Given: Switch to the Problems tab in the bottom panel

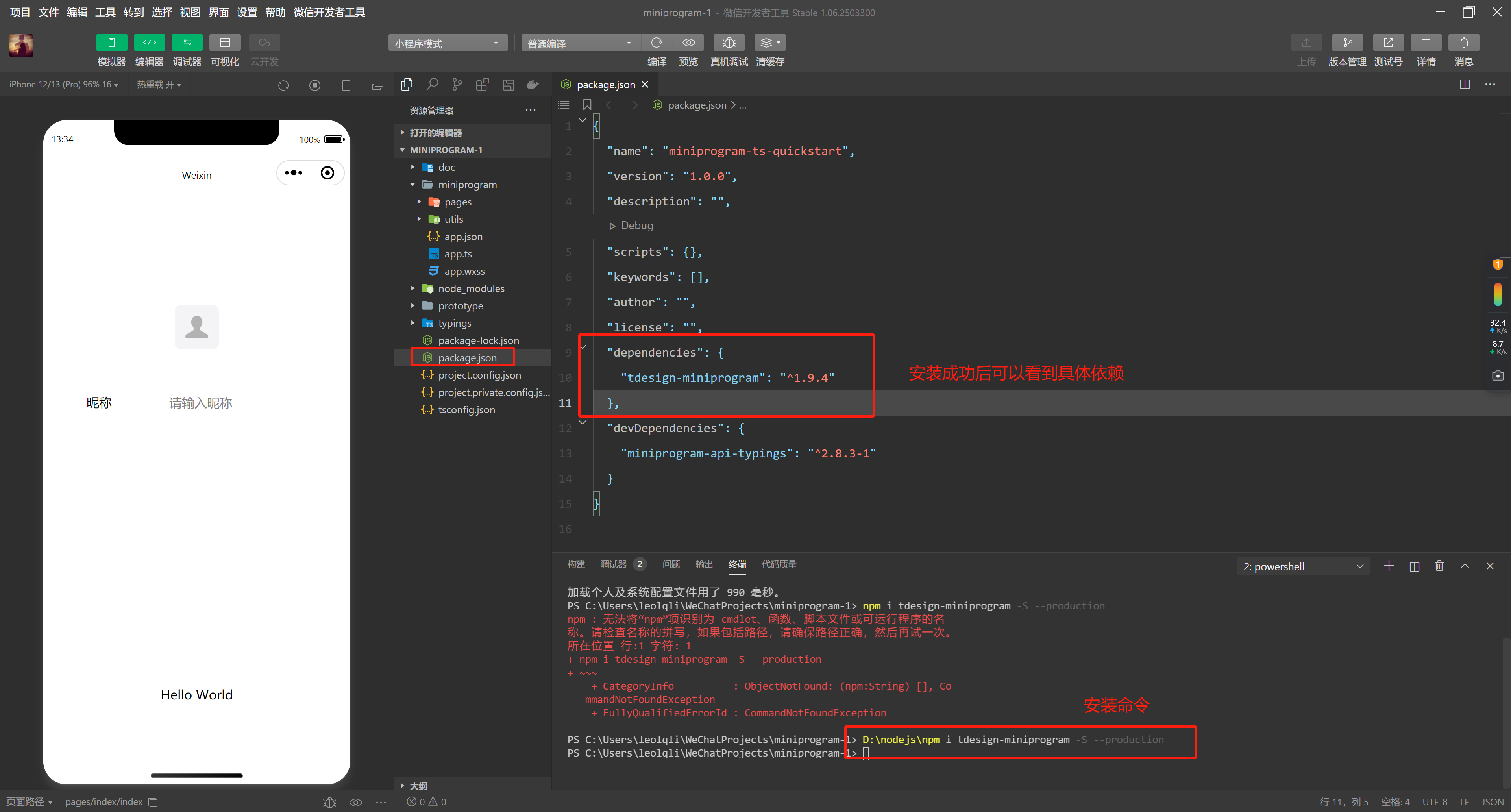Looking at the screenshot, I should point(670,564).
